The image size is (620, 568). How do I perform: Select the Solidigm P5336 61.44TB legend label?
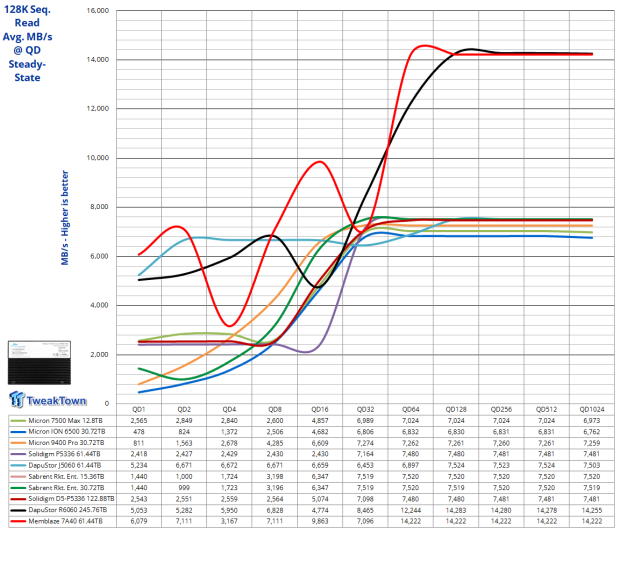(x=64, y=454)
